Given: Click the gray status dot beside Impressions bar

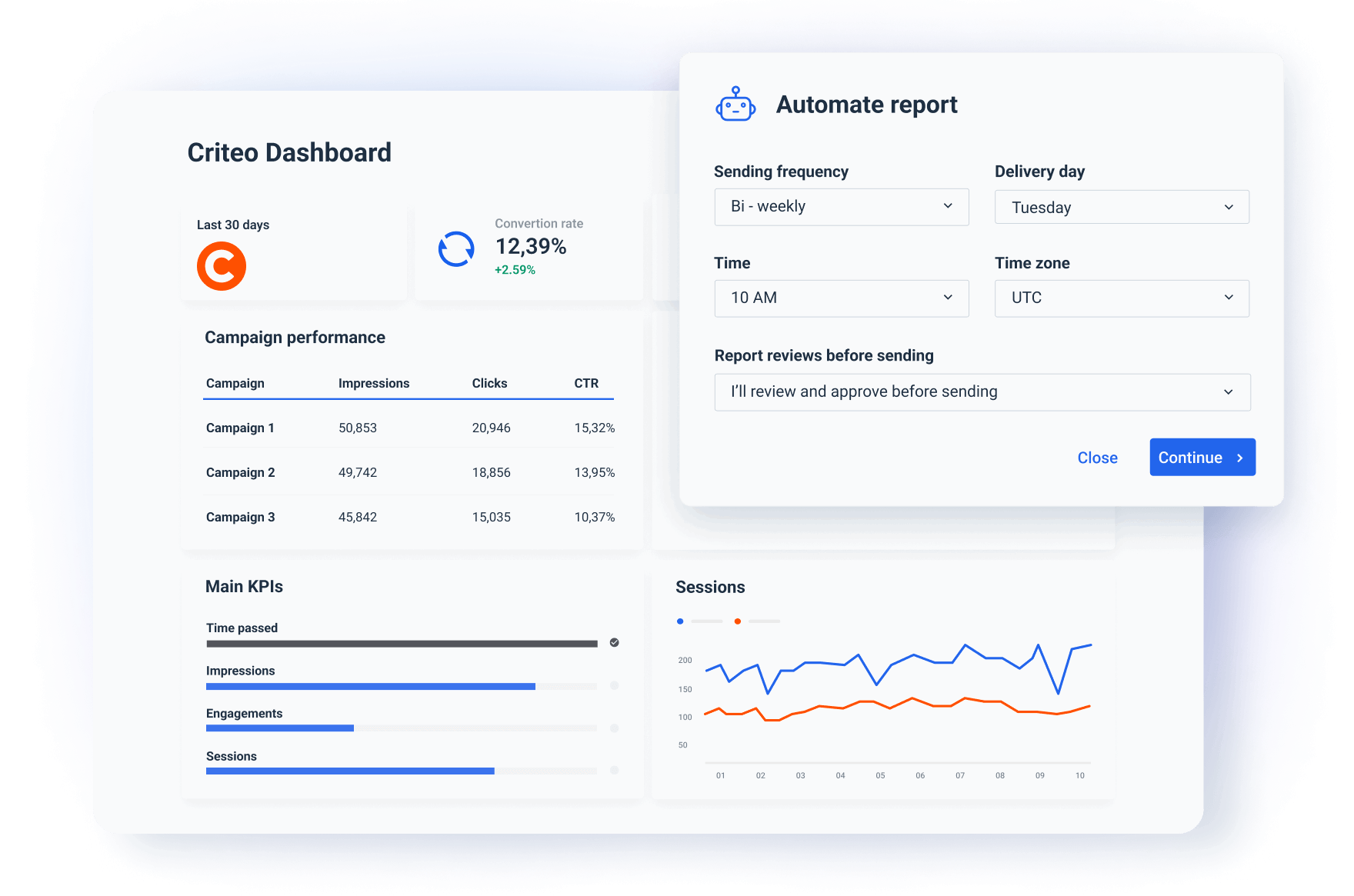Looking at the screenshot, I should click(x=613, y=685).
